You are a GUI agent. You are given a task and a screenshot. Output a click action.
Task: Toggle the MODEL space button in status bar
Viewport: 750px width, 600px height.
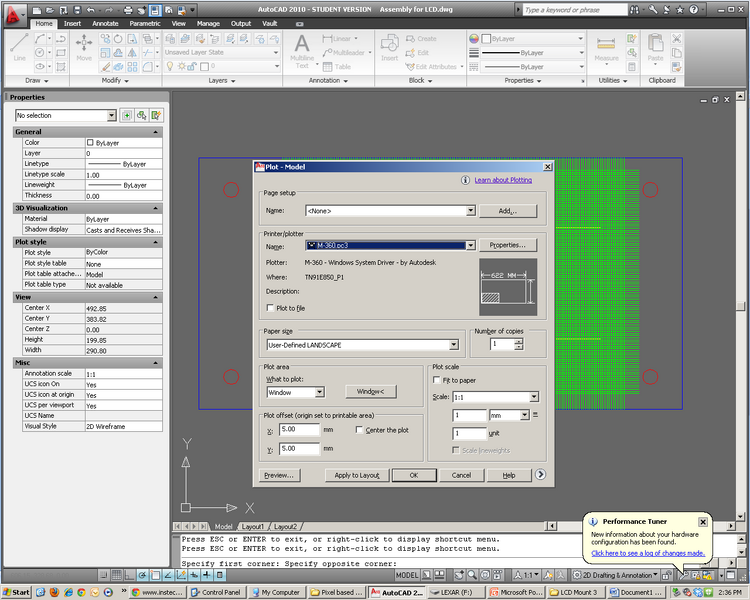[407, 575]
